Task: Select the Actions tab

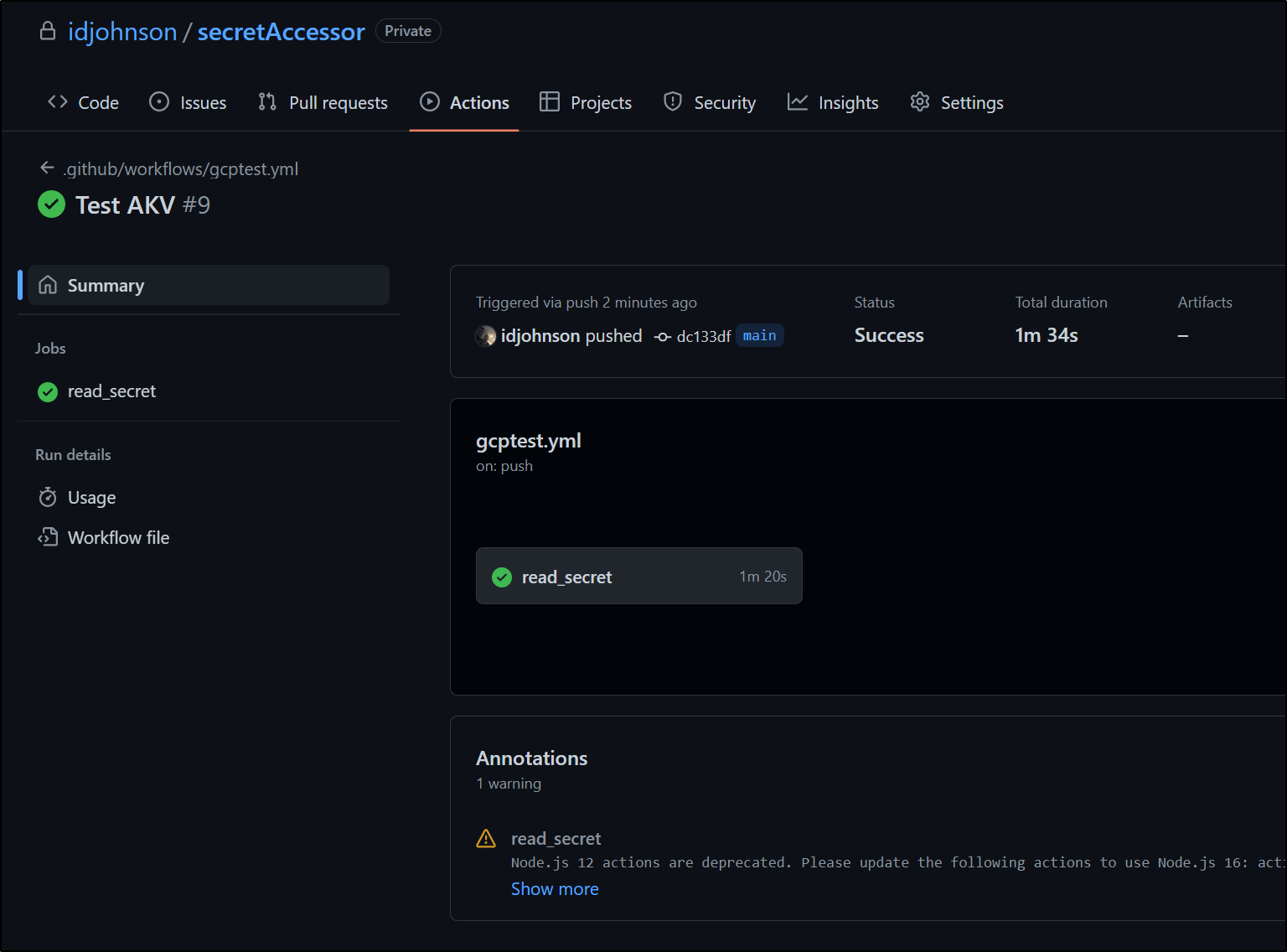Action: coord(464,102)
